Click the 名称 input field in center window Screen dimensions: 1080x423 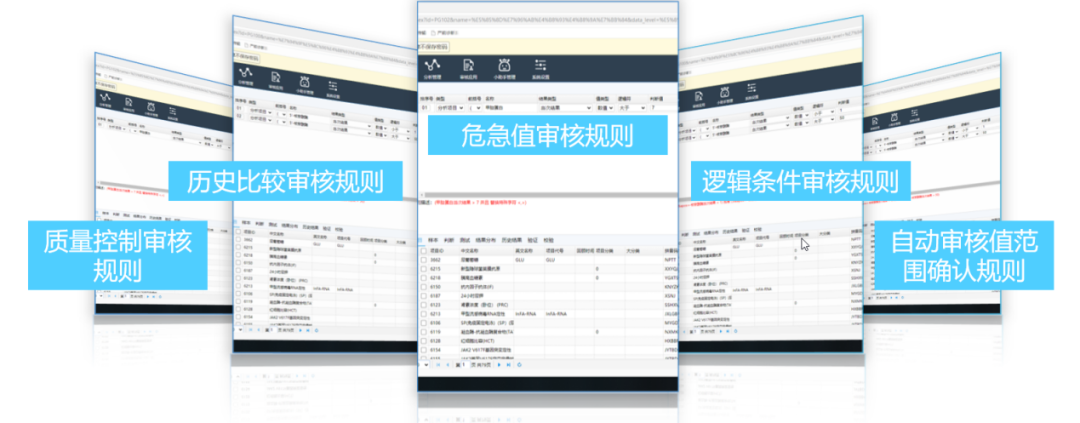[x=511, y=107]
